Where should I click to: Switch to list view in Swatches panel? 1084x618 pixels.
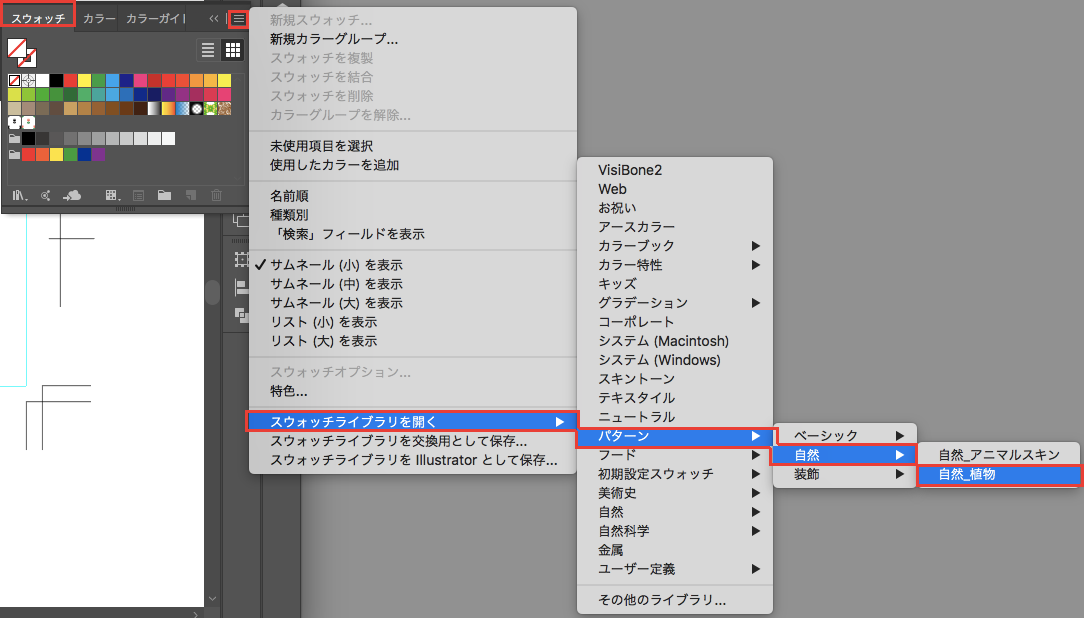click(208, 50)
